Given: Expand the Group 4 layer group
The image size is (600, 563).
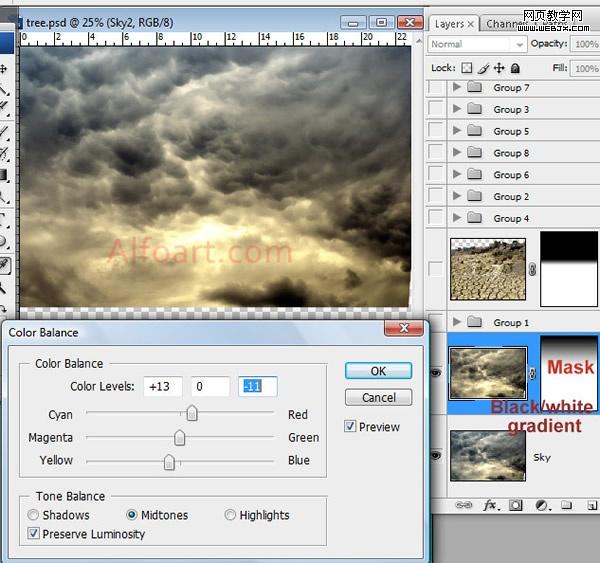Looking at the screenshot, I should tap(457, 218).
